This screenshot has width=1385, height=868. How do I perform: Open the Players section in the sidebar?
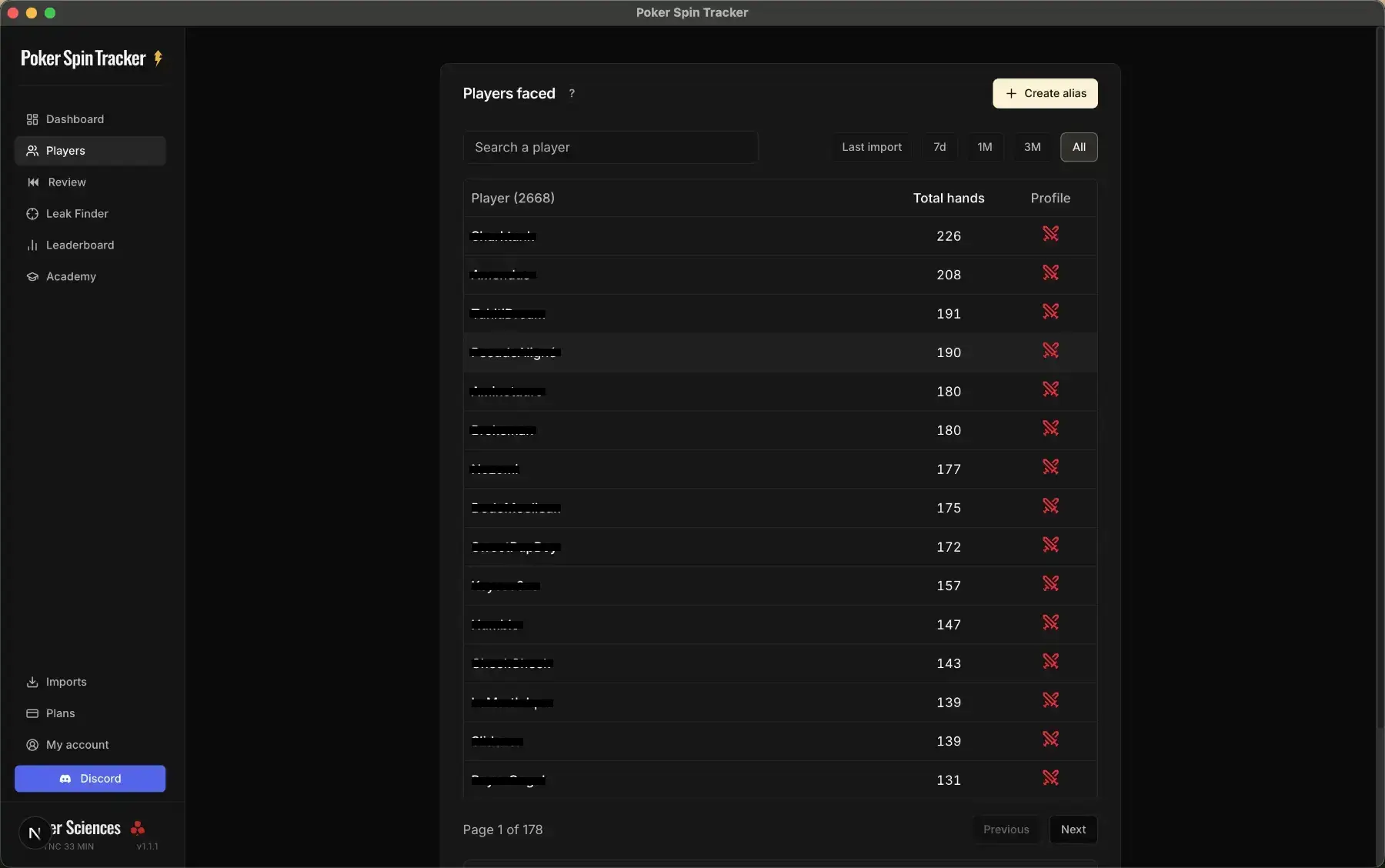point(65,151)
